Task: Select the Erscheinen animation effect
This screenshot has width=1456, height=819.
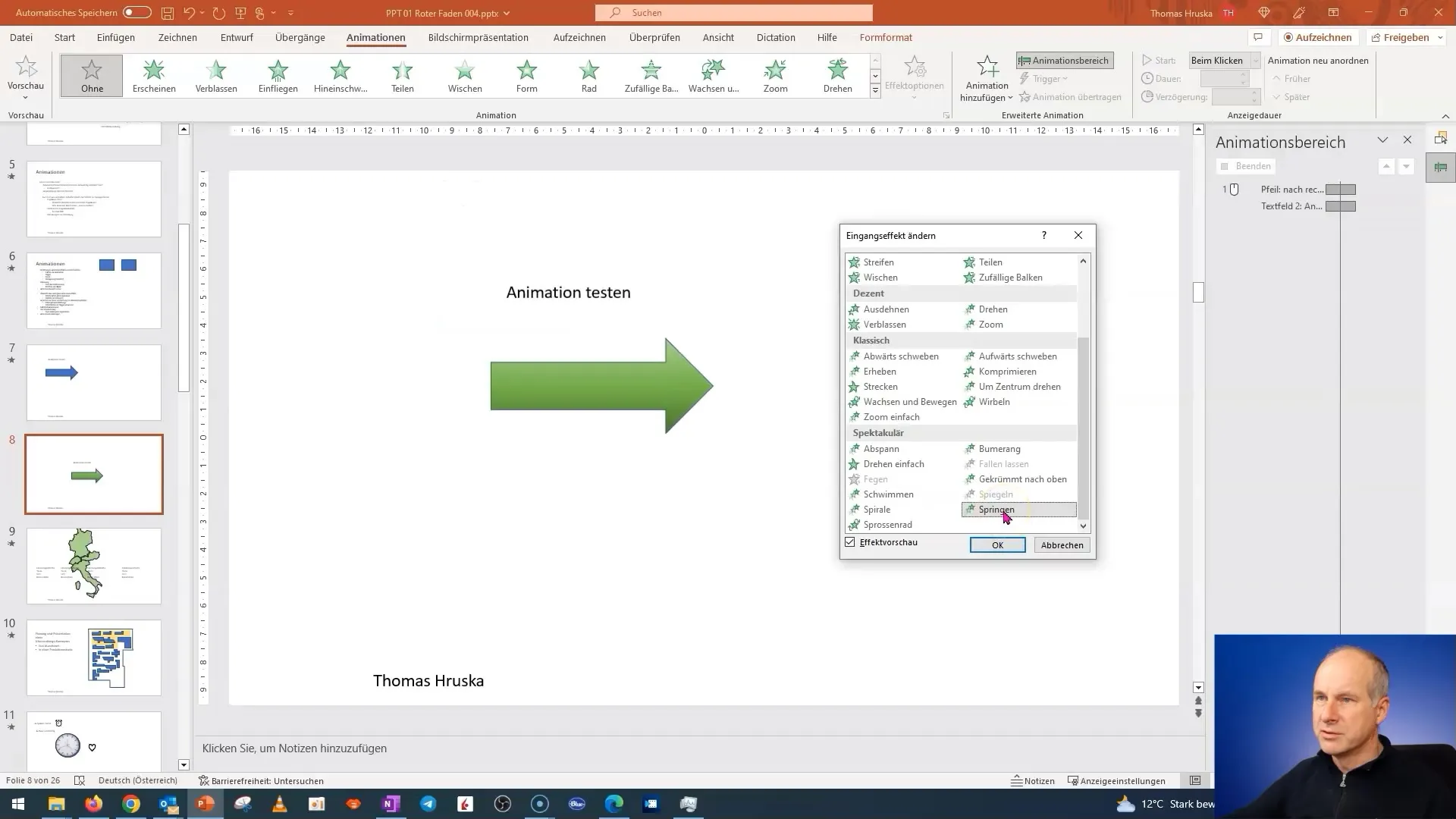Action: click(x=154, y=76)
